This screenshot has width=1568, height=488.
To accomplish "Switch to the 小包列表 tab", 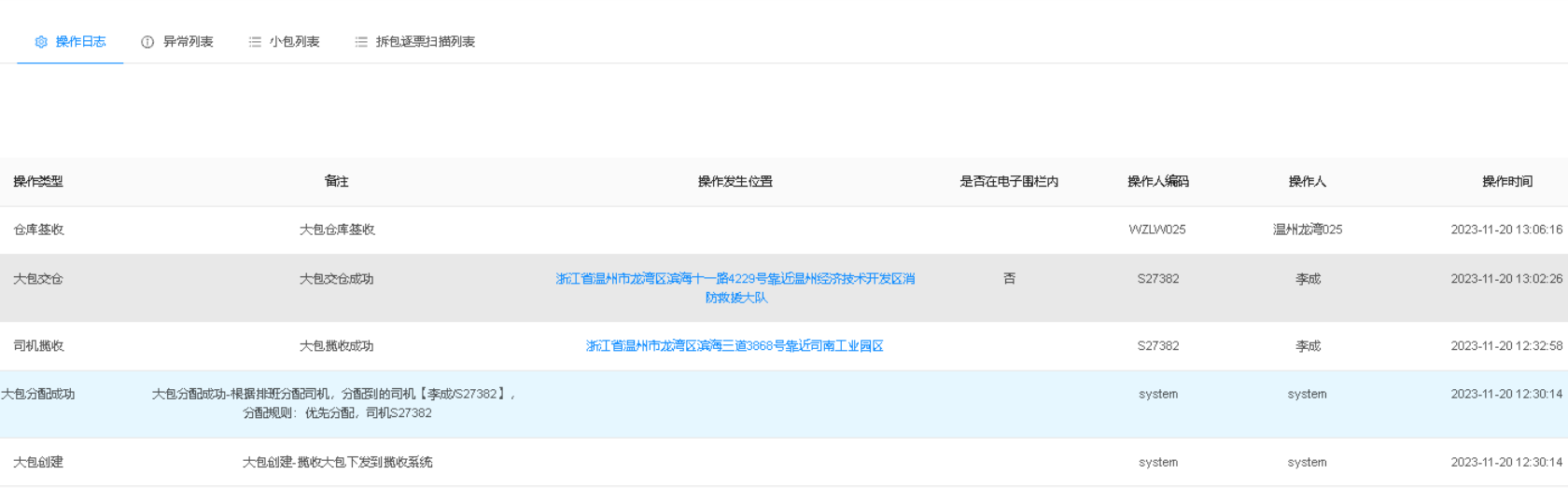I will (x=284, y=42).
